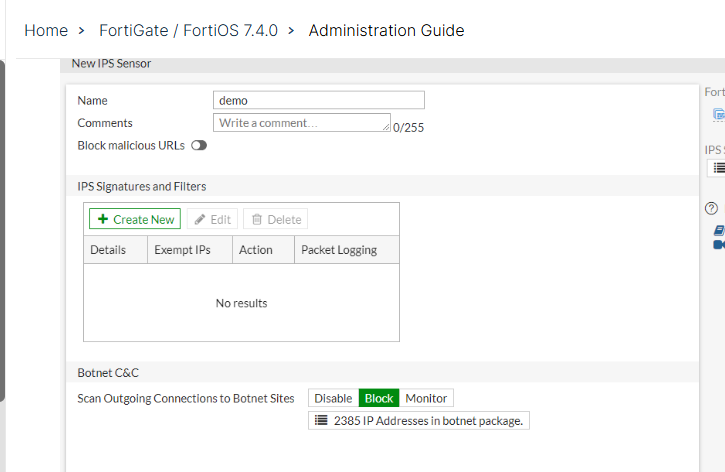
Task: Open the FortiGate / FortiOS 7.4.0 breadcrumb
Action: pyautogui.click(x=191, y=30)
